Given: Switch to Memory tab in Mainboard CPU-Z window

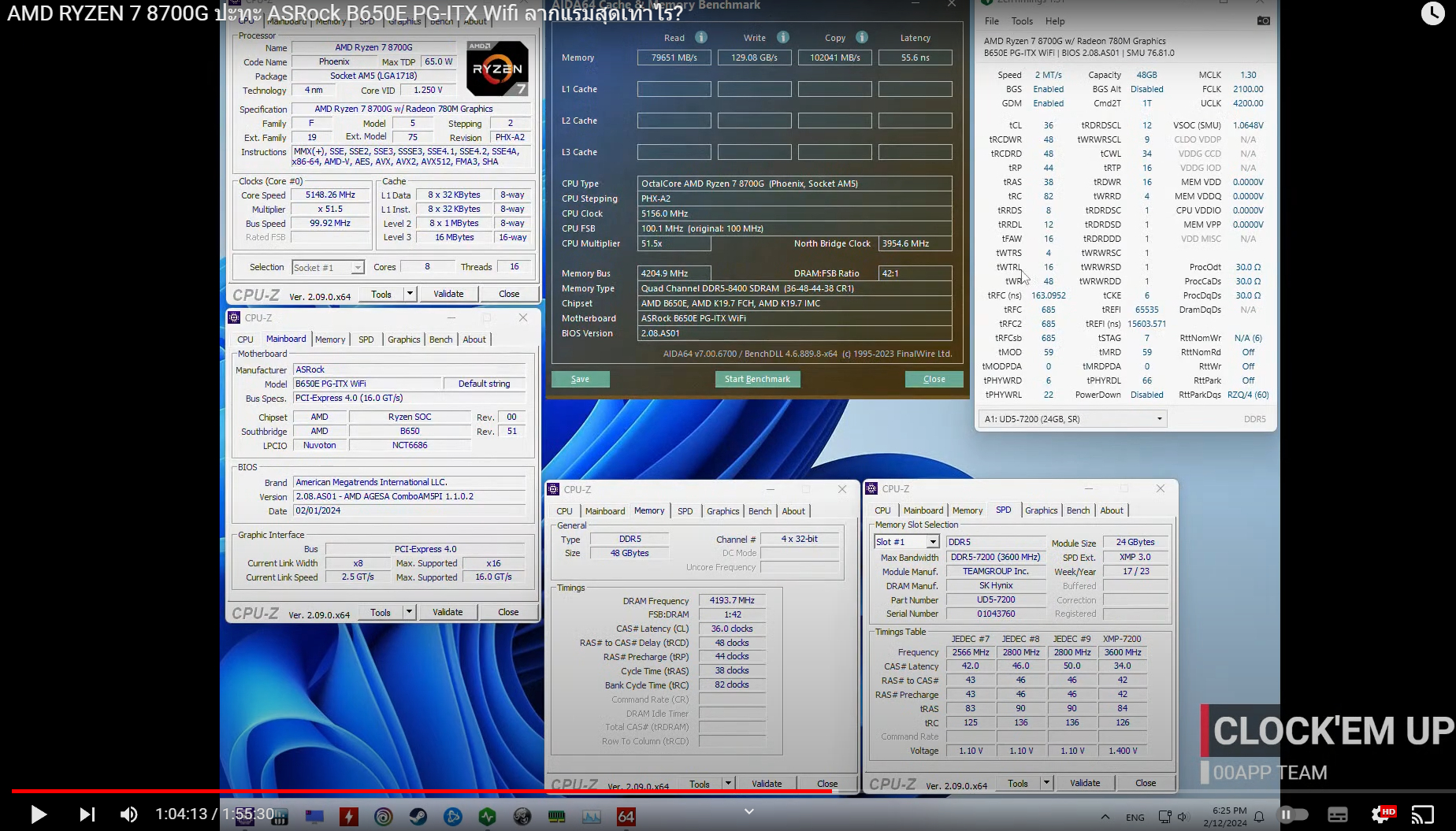Looking at the screenshot, I should (x=330, y=339).
